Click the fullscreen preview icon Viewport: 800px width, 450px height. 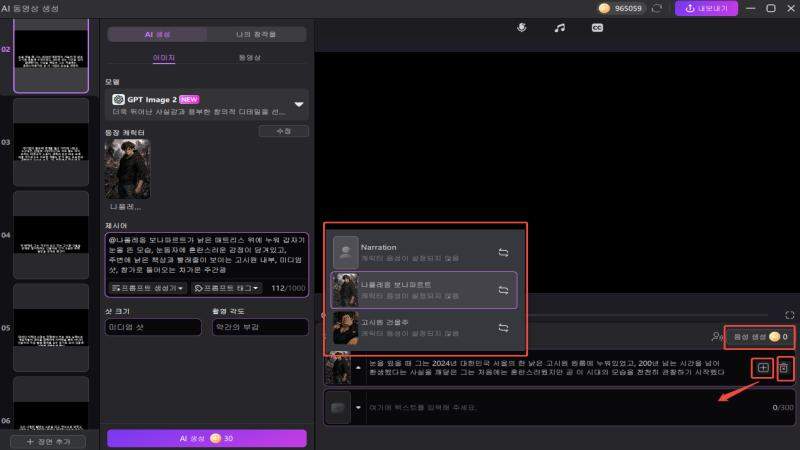789,315
